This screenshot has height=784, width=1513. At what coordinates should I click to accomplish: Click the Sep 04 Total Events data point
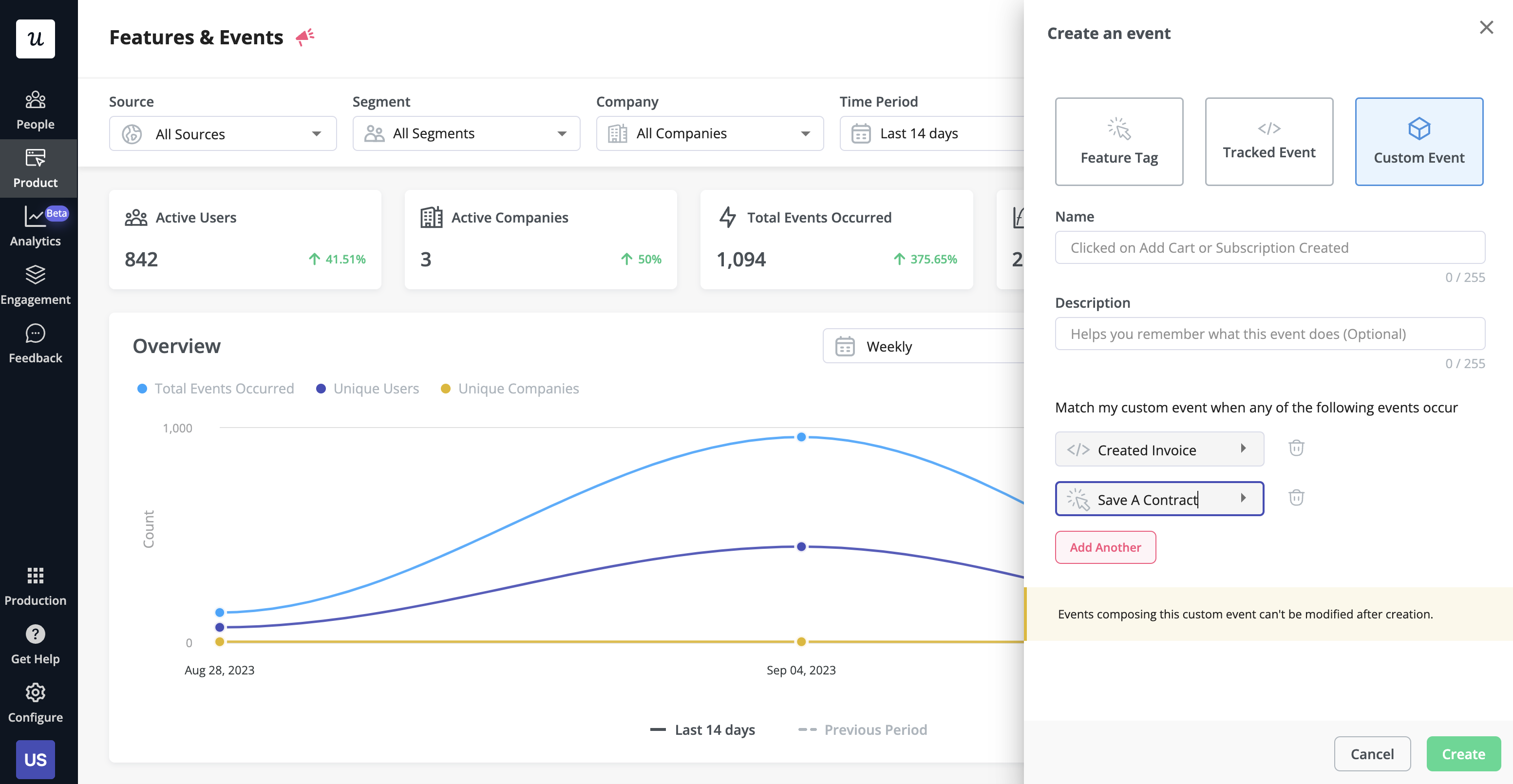coord(801,437)
